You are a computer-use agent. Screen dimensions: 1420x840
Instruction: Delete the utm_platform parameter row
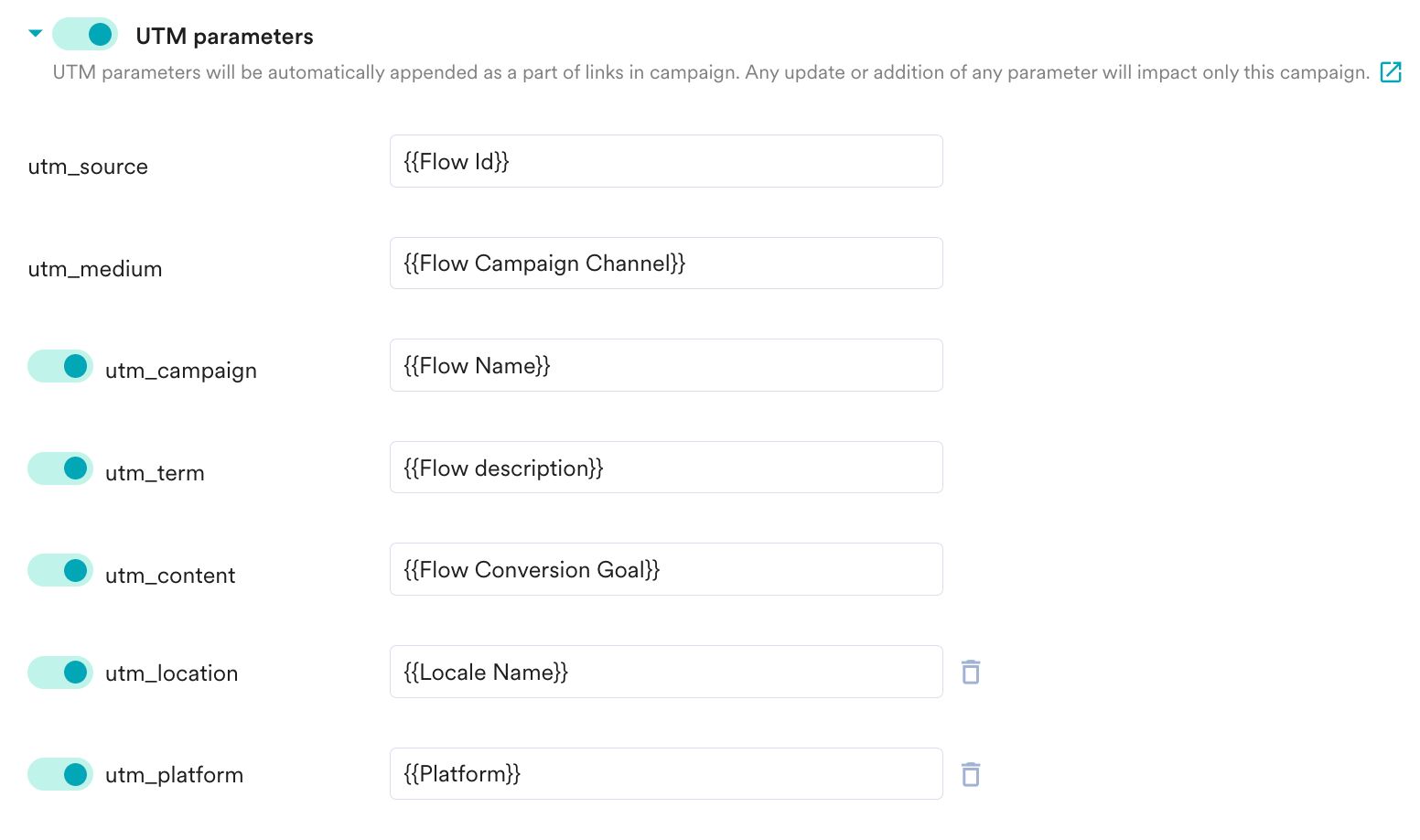click(x=971, y=774)
